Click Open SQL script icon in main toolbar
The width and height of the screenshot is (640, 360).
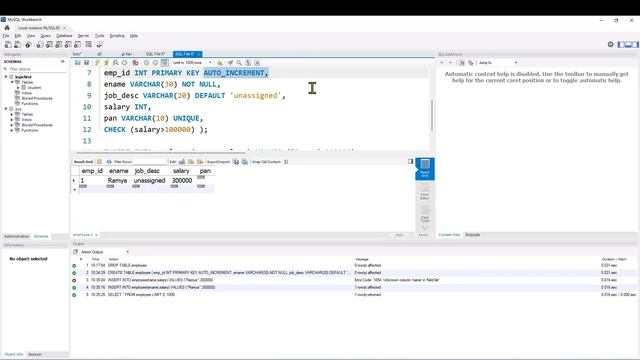click(18, 44)
